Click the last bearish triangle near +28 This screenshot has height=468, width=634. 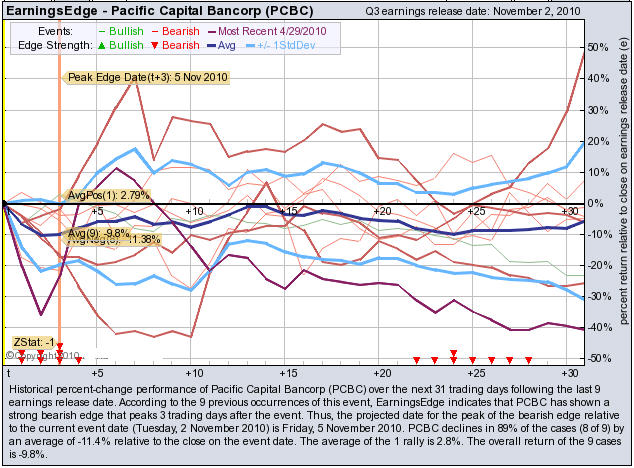click(x=528, y=360)
